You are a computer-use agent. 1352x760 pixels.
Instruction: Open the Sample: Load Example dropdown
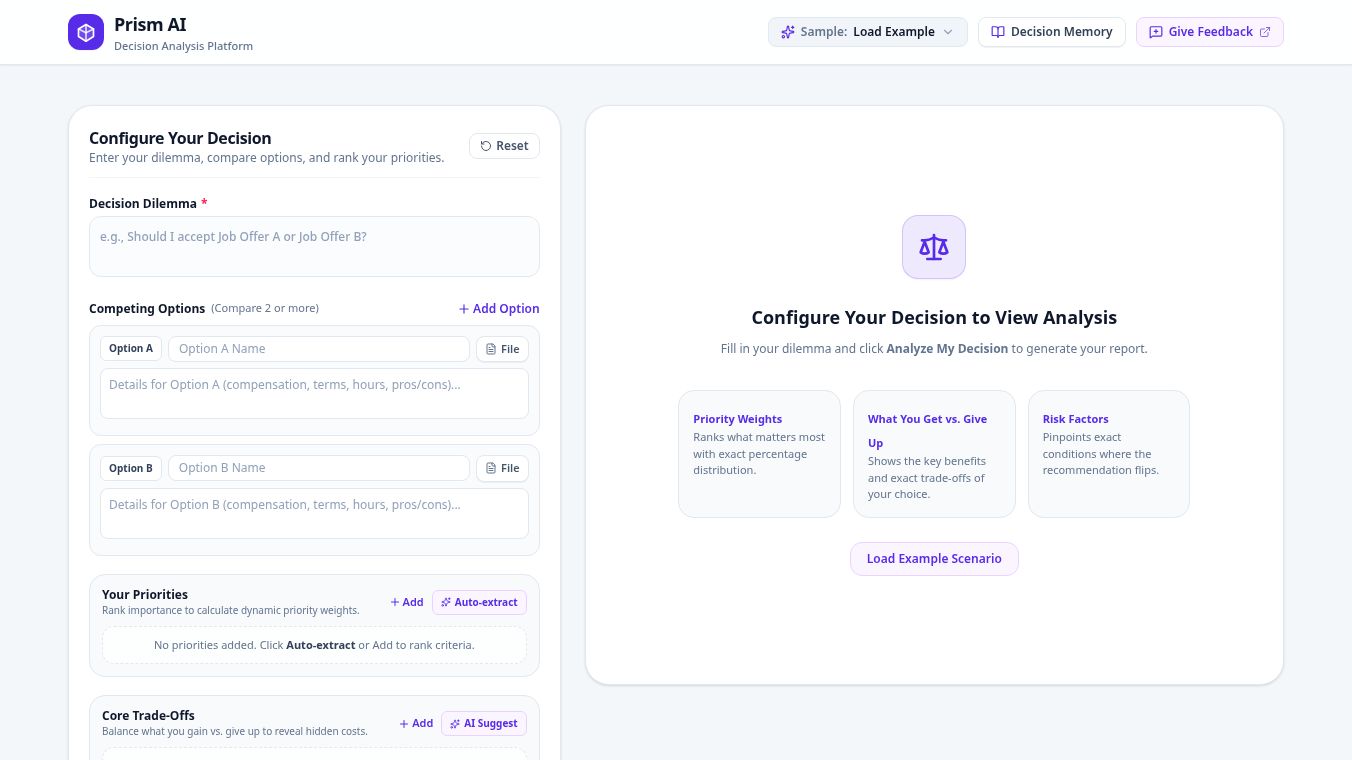868,32
